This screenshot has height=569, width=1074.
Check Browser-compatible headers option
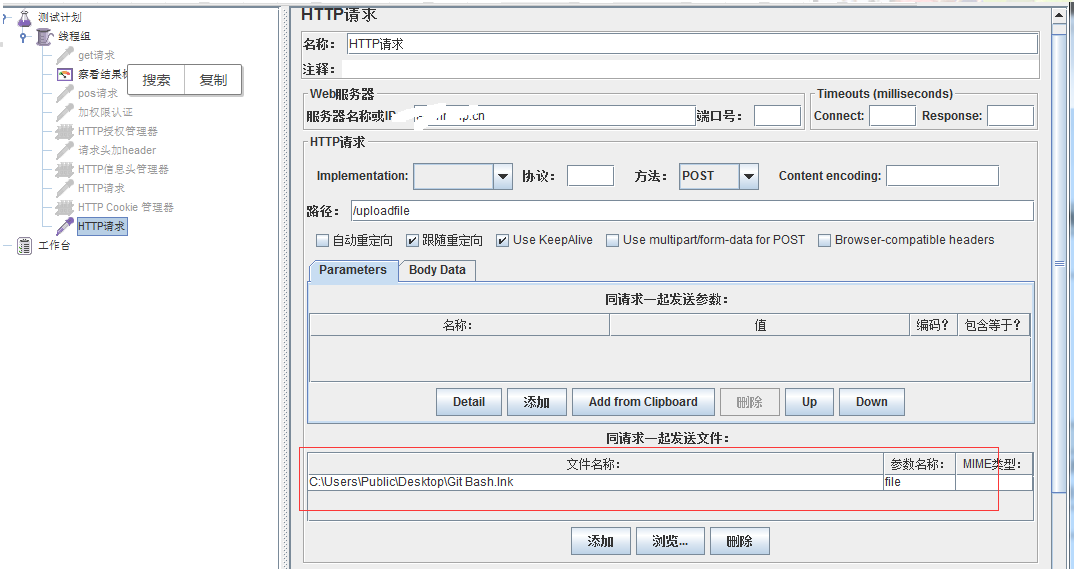click(825, 240)
